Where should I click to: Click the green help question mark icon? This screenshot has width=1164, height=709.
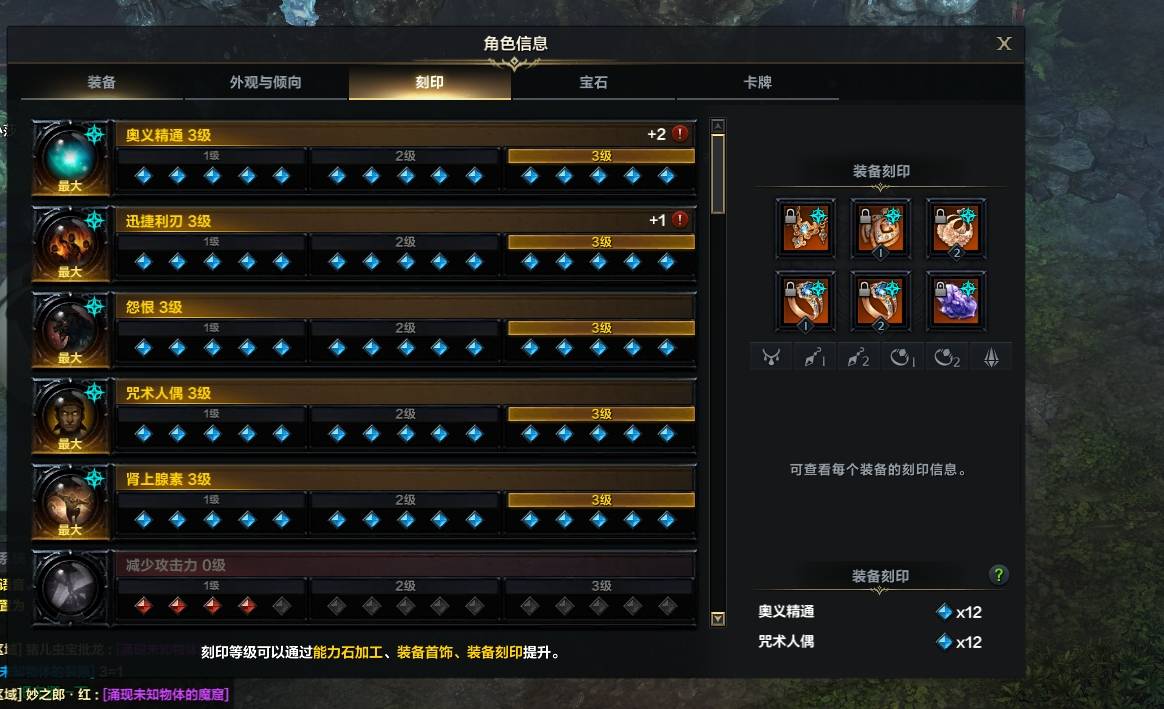coord(998,574)
